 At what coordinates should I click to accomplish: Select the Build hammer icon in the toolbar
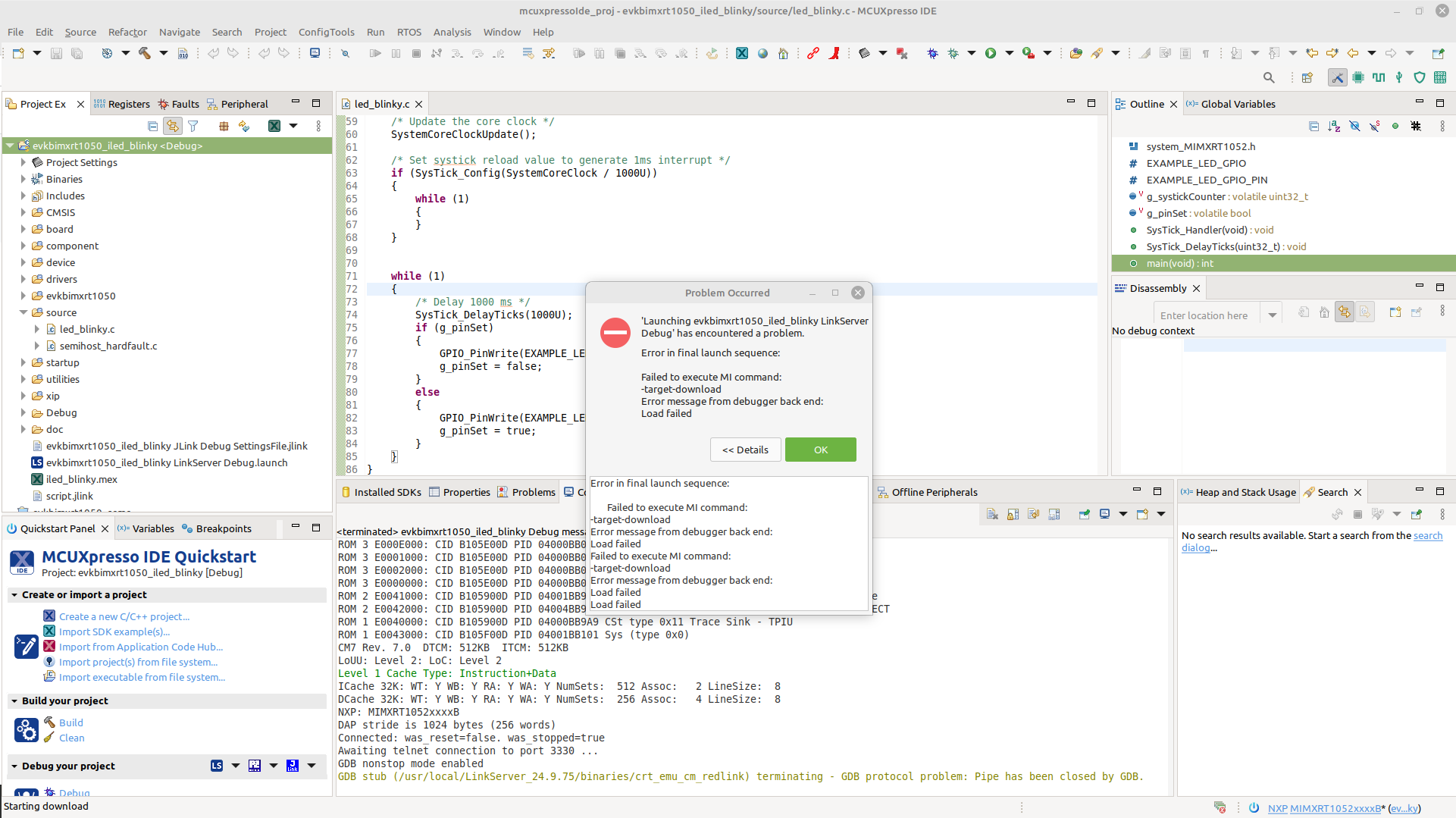[146, 53]
